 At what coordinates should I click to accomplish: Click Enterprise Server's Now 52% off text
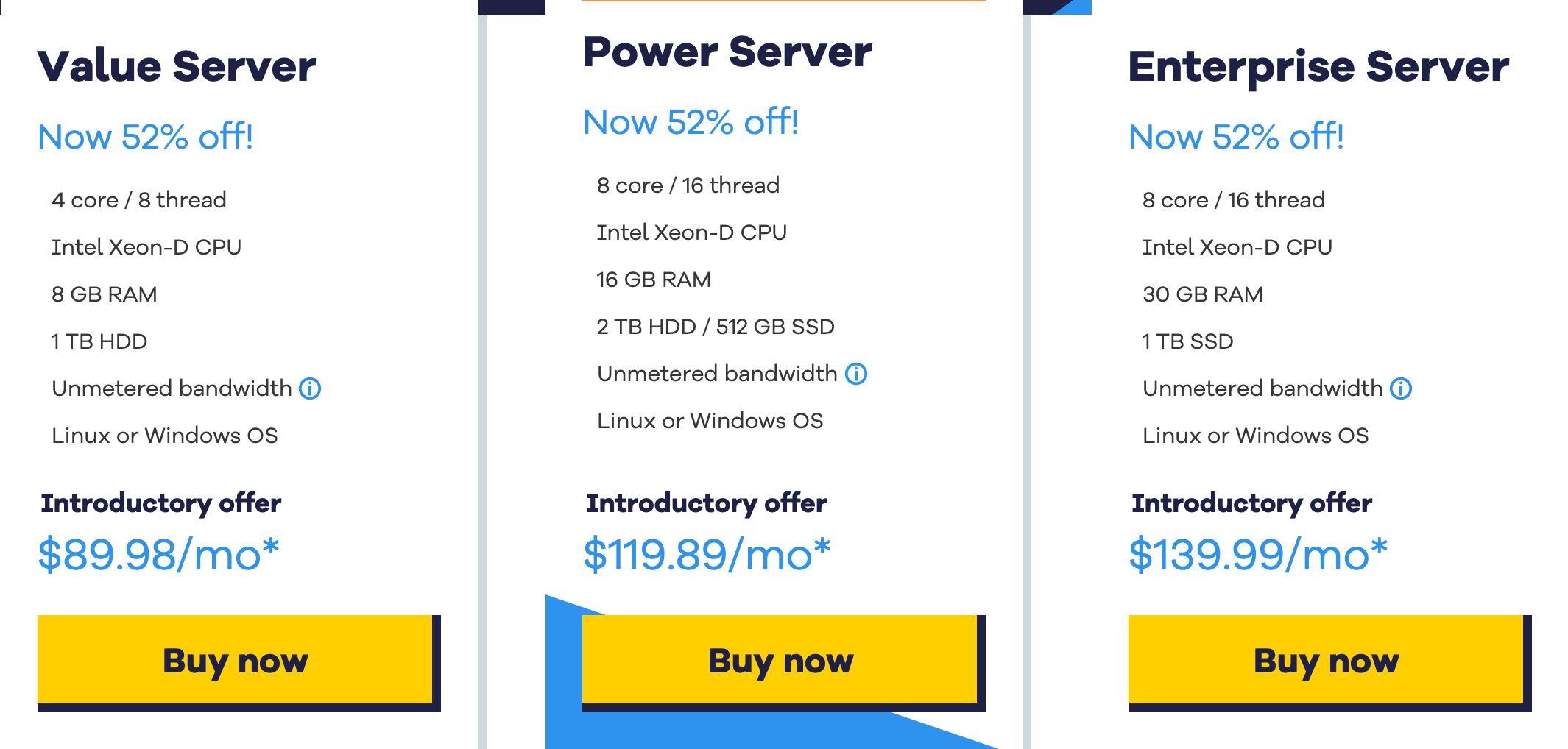click(x=1237, y=137)
